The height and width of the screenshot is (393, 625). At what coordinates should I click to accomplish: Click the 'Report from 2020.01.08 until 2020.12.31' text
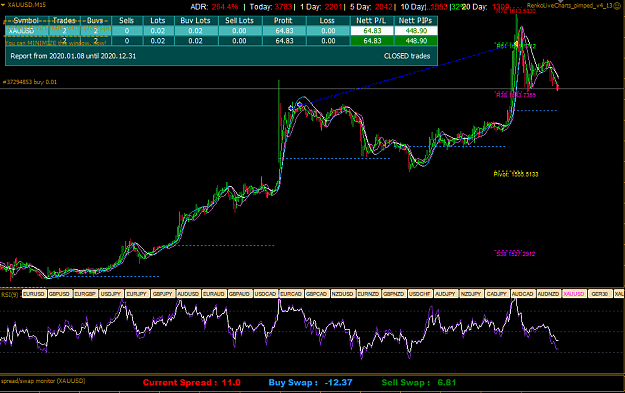[x=73, y=56]
